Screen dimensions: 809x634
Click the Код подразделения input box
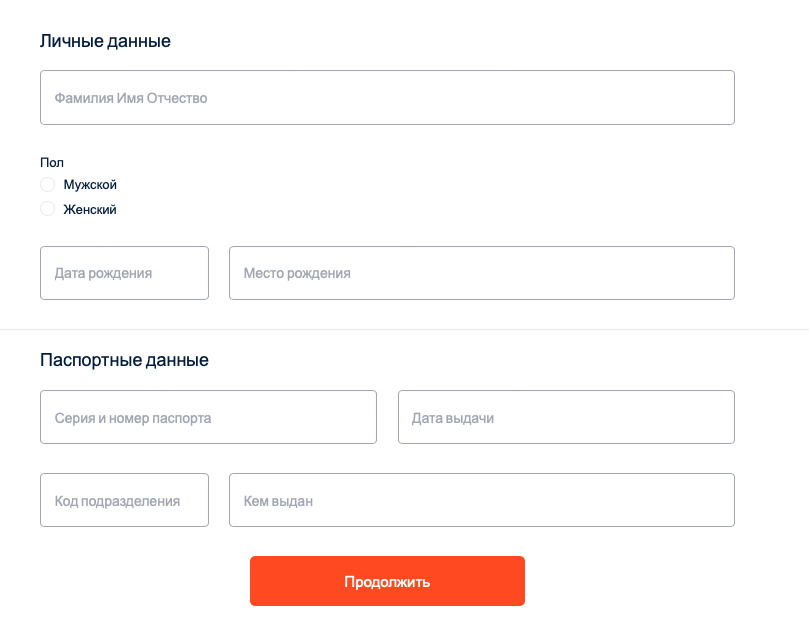coord(124,500)
